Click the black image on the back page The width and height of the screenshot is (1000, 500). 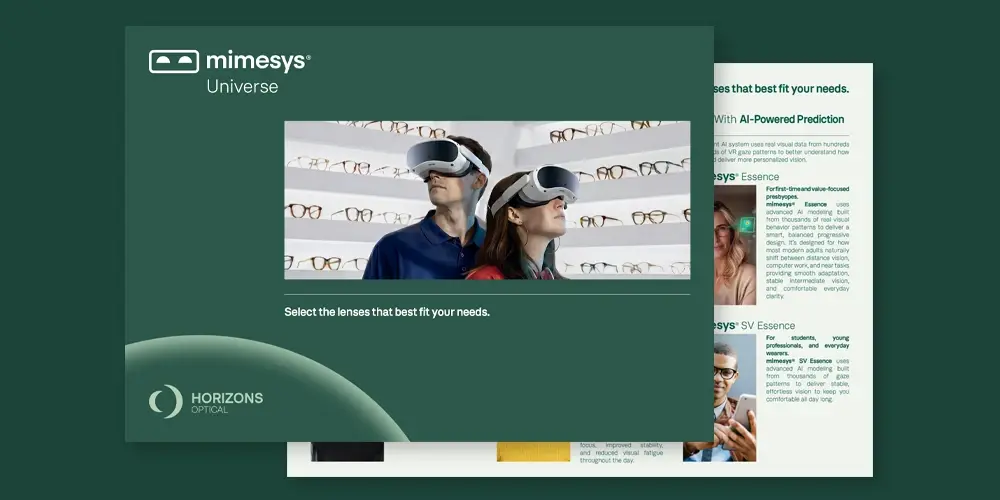coord(348,451)
